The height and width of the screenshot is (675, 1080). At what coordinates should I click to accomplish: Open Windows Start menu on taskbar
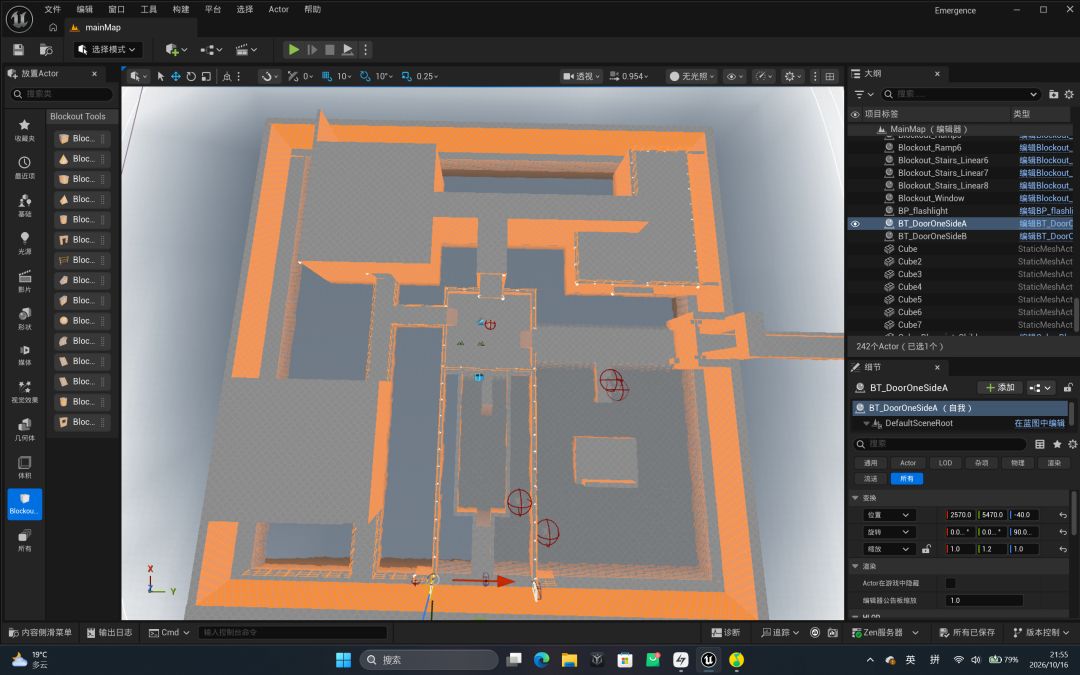tap(343, 660)
